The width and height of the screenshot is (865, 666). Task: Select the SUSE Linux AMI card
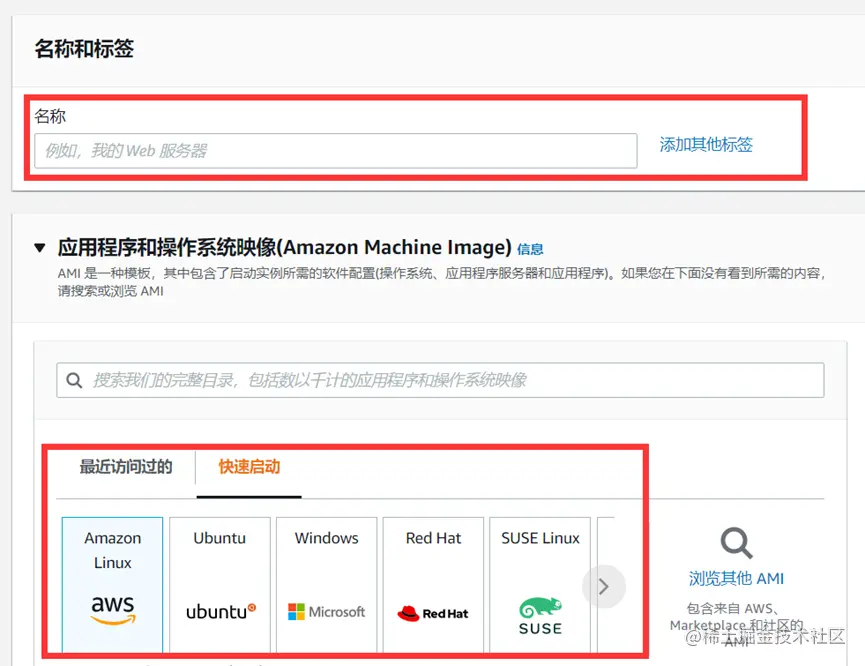pos(540,585)
